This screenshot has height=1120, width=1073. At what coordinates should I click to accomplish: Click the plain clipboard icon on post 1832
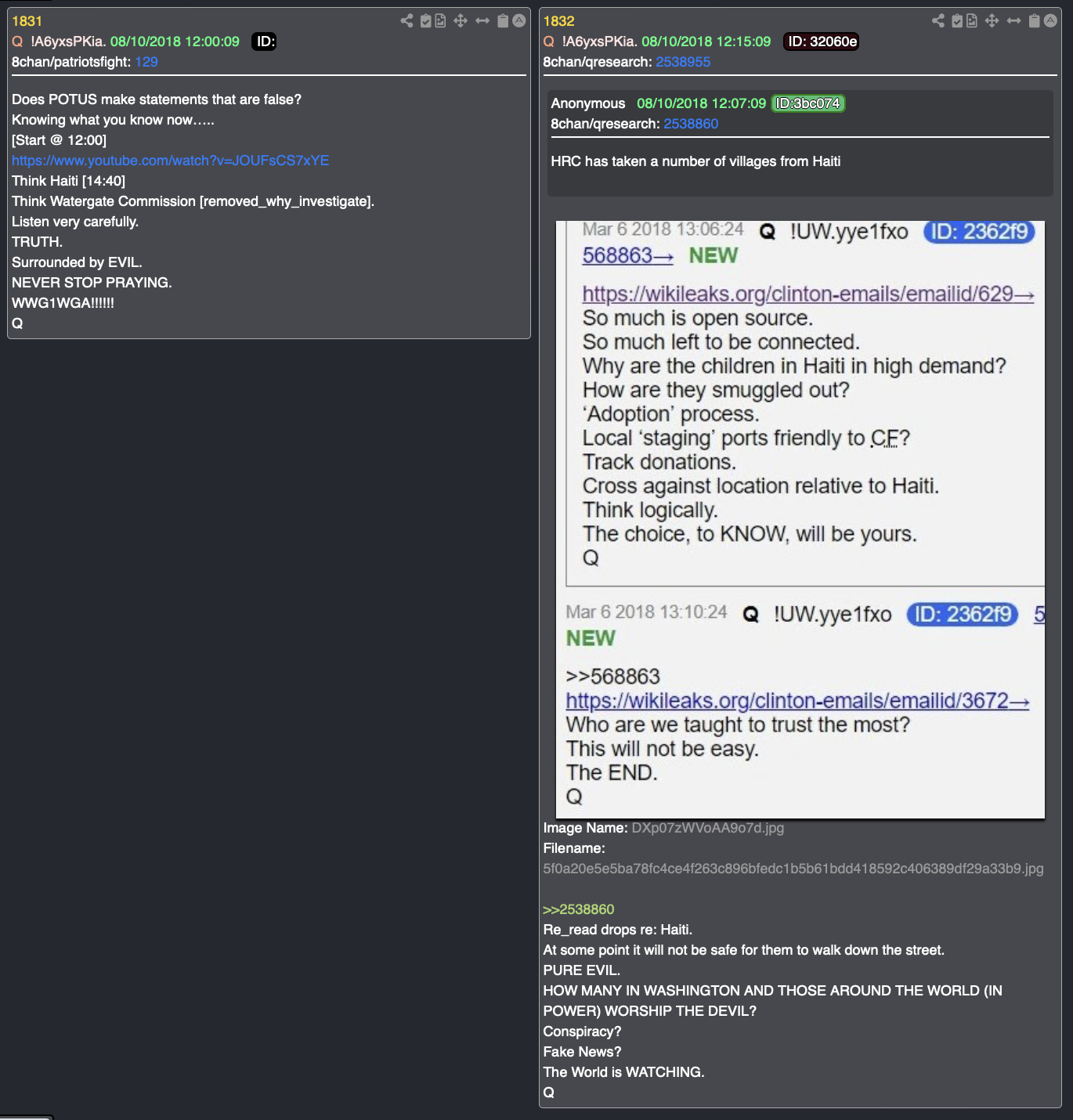point(1034,20)
